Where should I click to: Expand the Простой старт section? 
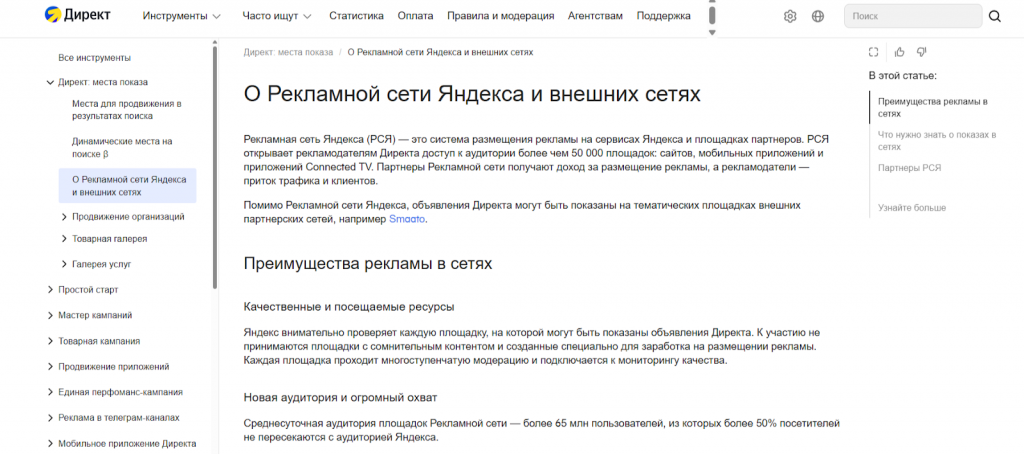tap(50, 289)
